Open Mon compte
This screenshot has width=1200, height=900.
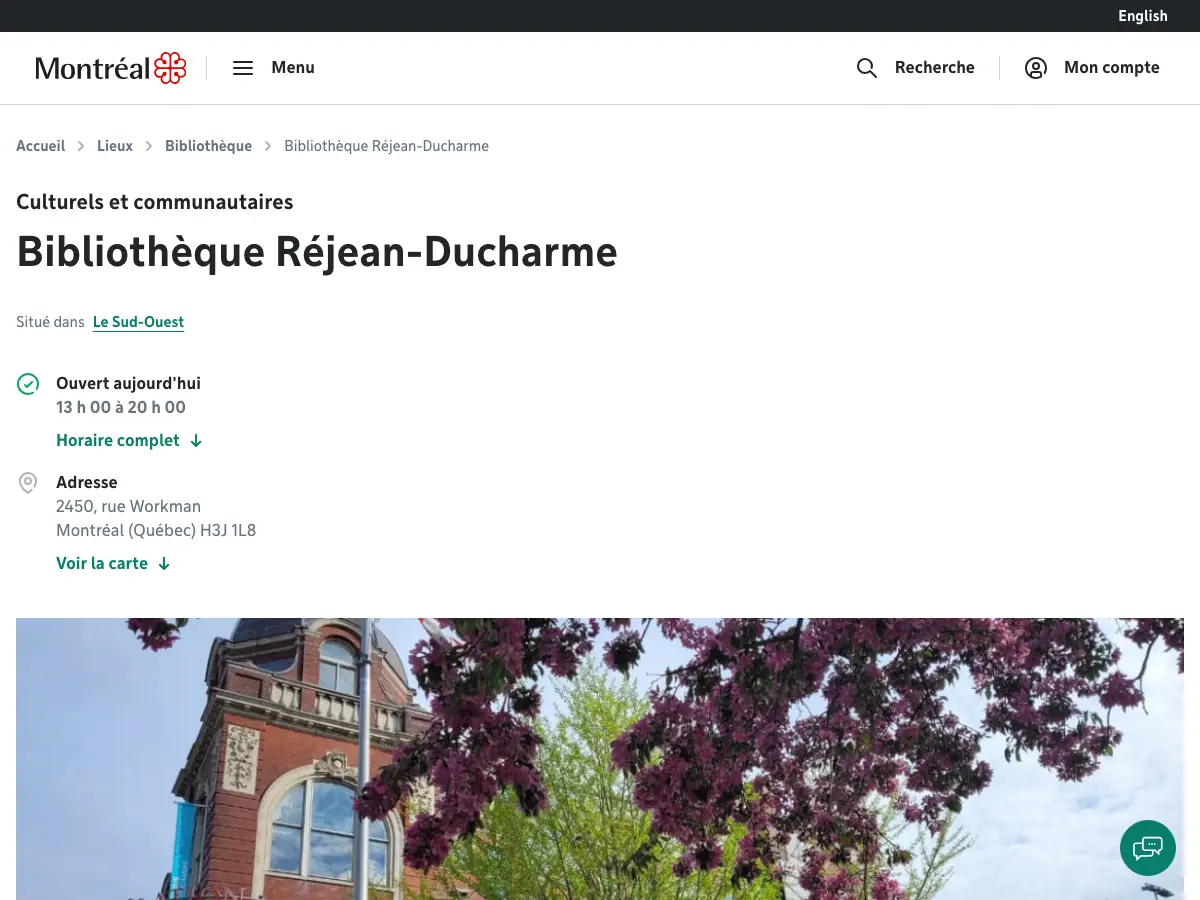(x=1112, y=68)
